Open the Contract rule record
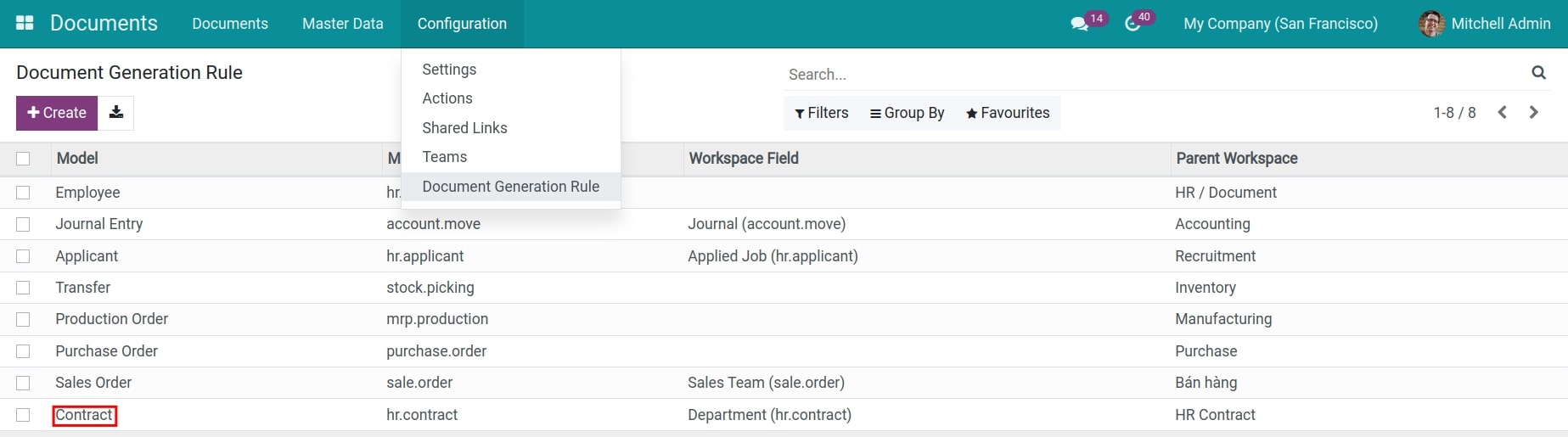The width and height of the screenshot is (1568, 437). [x=84, y=415]
